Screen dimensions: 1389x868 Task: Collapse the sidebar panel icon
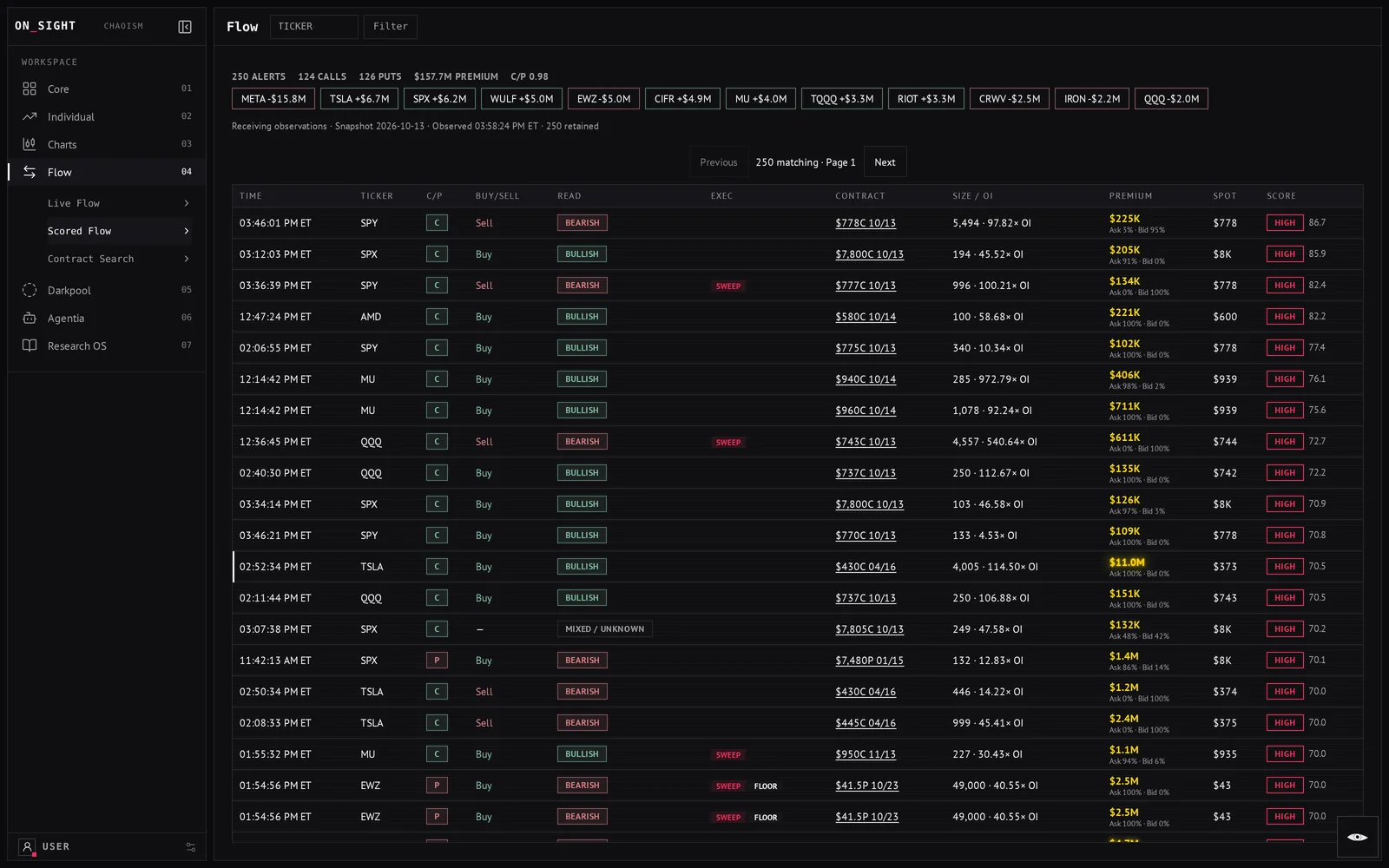185,27
